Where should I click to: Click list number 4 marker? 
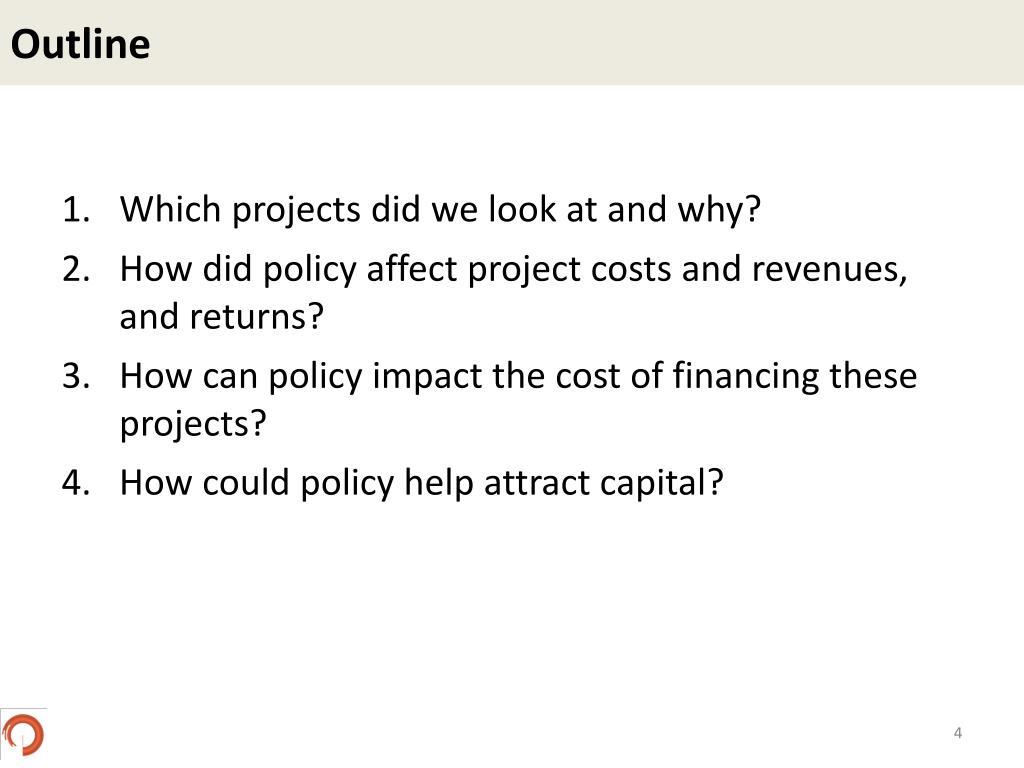tap(76, 483)
